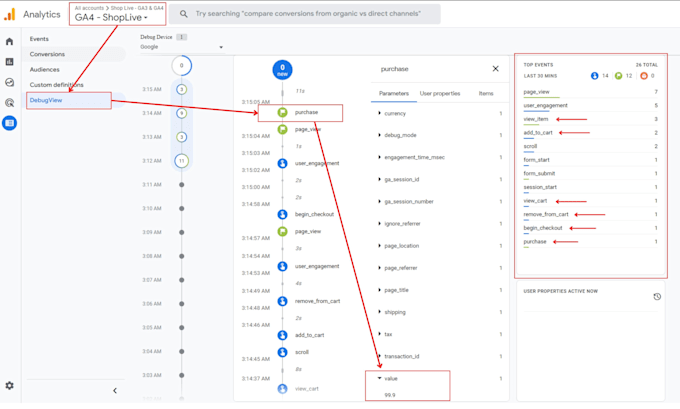This screenshot has height=409, width=680.
Task: Open the GA4 - ShopLive property selector
Action: click(112, 17)
